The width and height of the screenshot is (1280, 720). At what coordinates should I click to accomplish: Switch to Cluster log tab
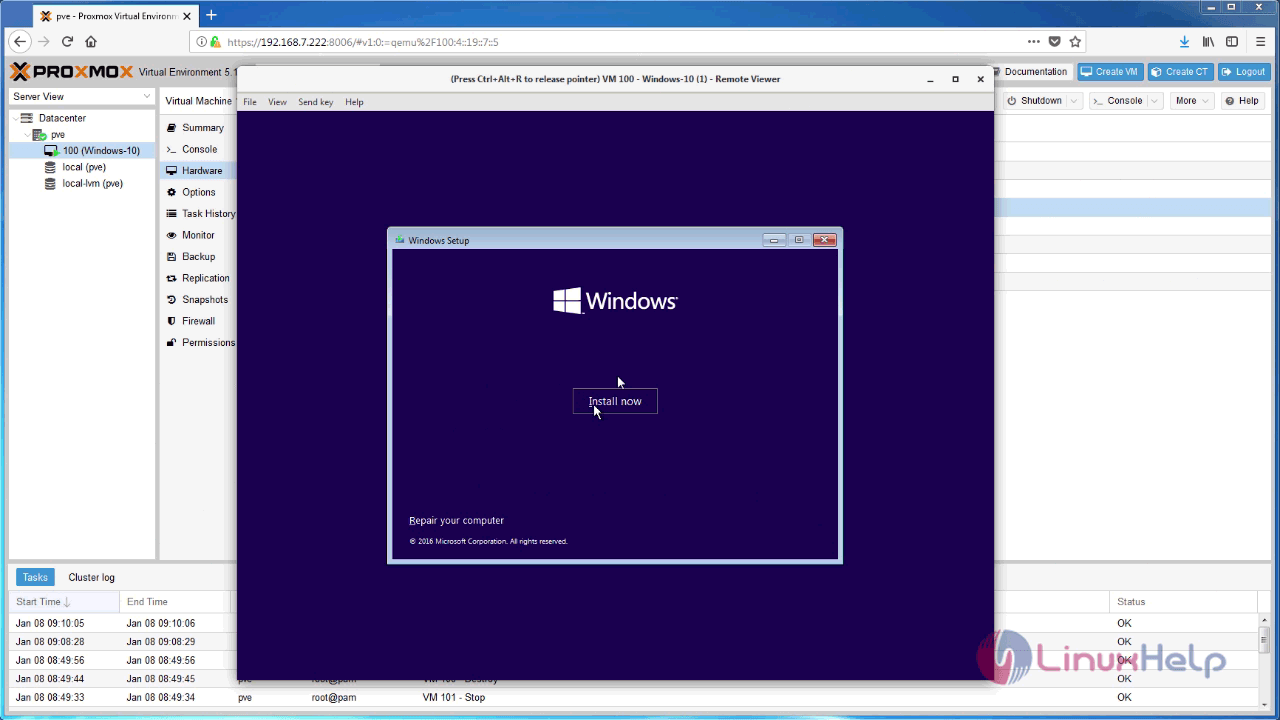point(91,577)
